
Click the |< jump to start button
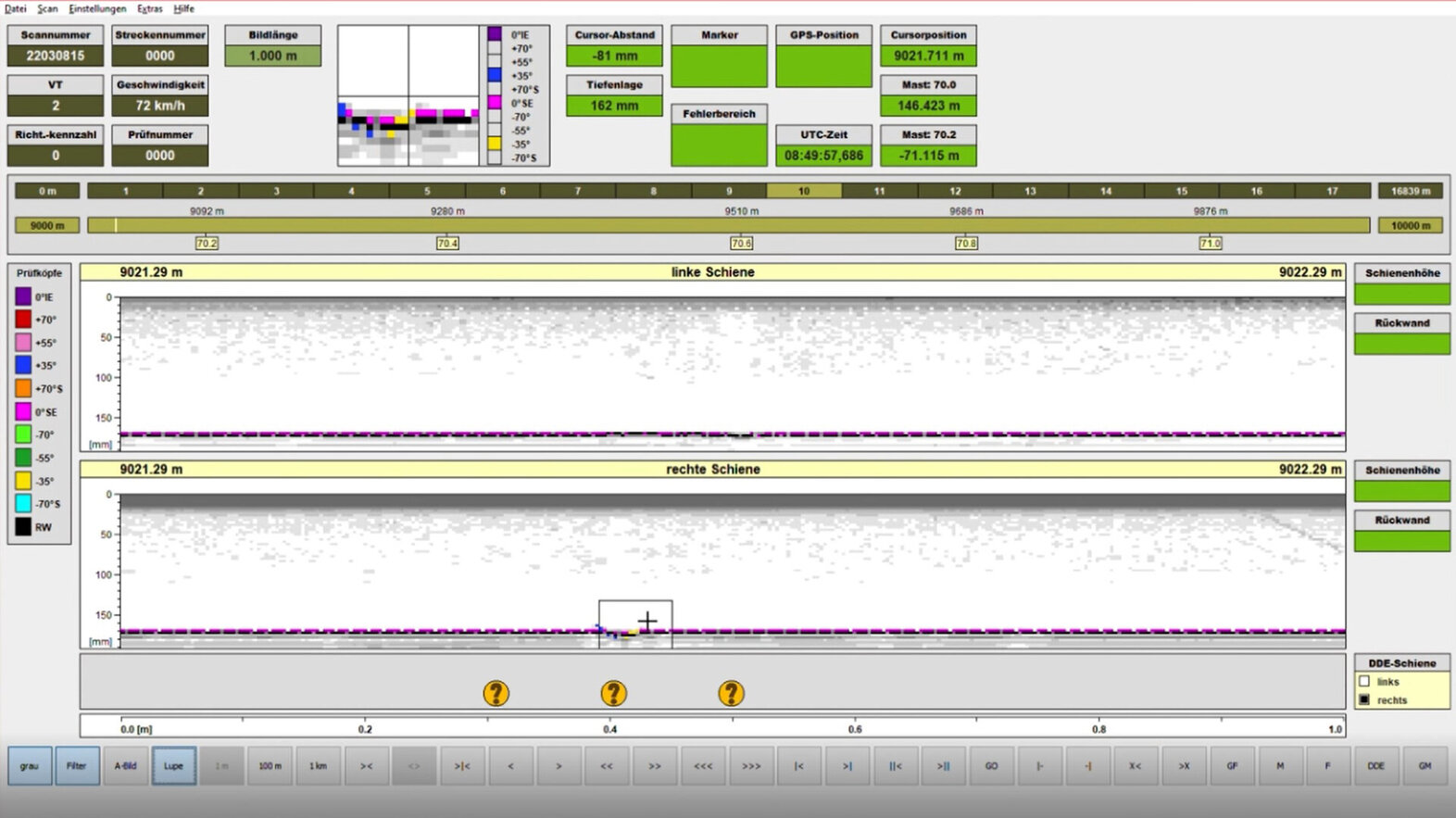point(799,766)
